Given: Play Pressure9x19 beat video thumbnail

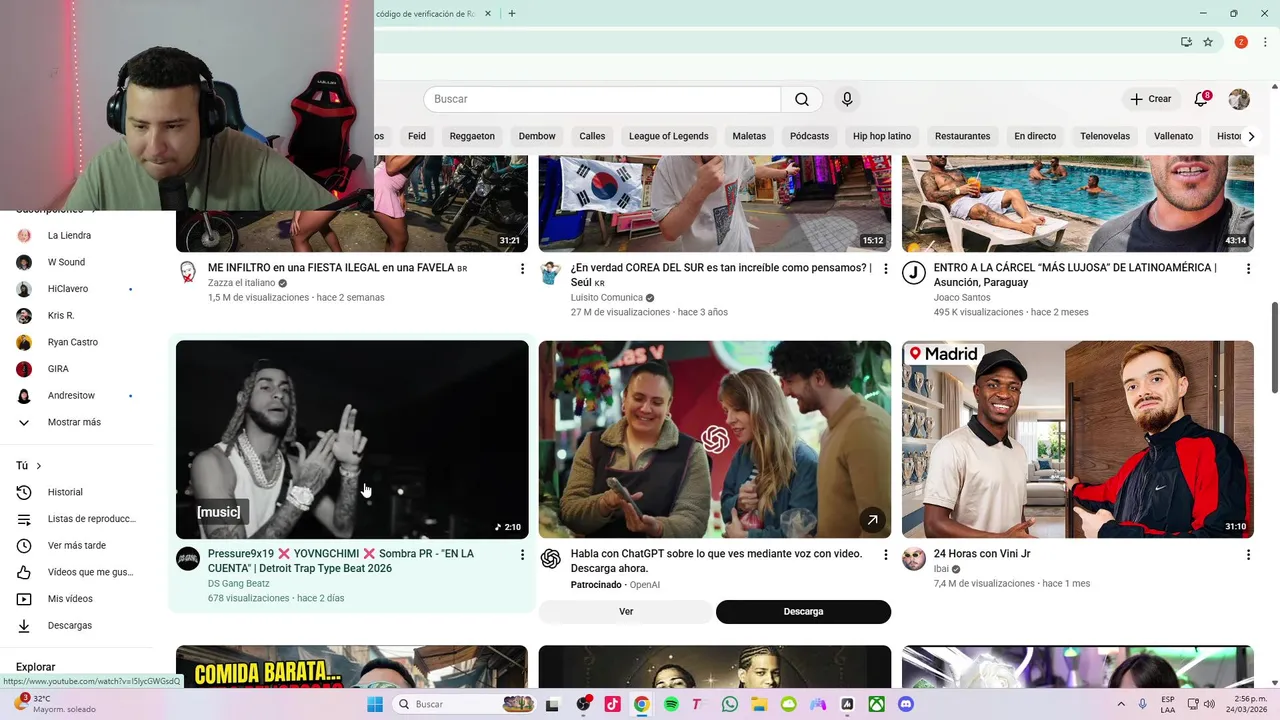Looking at the screenshot, I should coord(352,440).
